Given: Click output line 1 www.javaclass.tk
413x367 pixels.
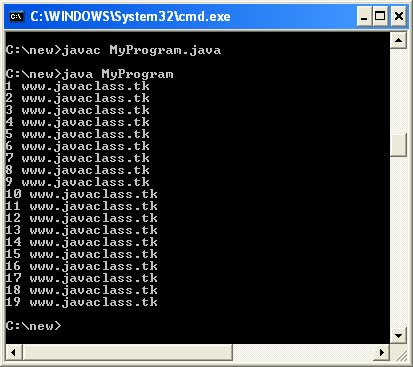Looking at the screenshot, I should pos(78,86).
